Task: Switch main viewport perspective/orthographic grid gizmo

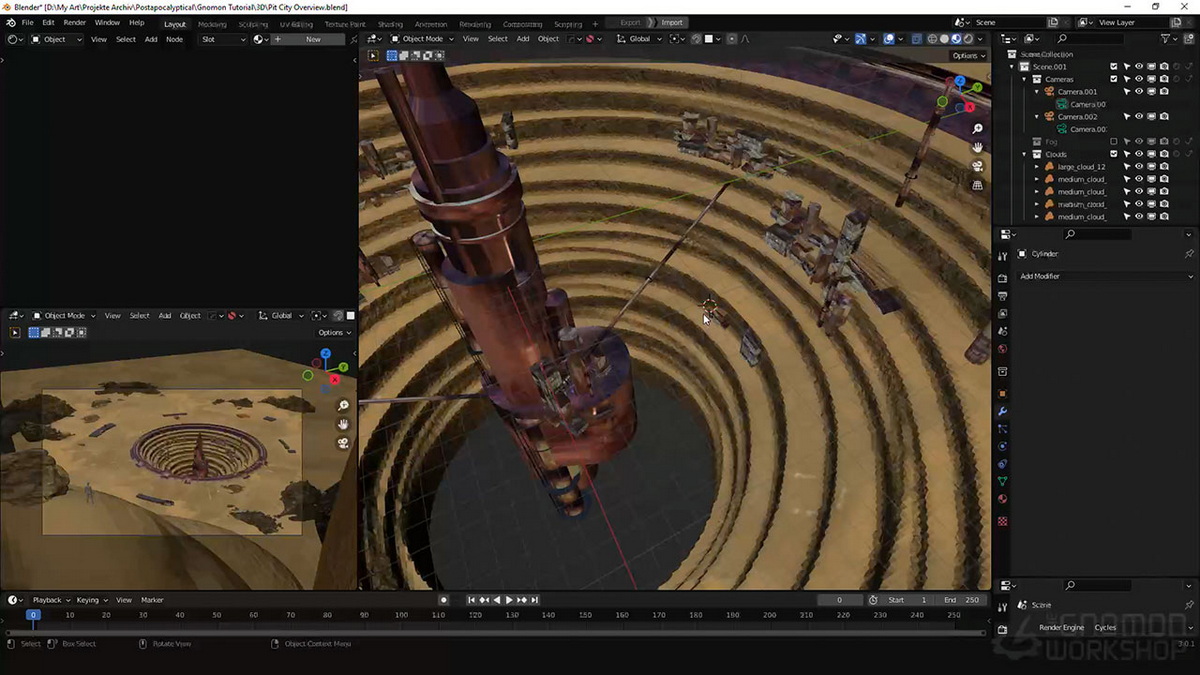Action: [977, 185]
